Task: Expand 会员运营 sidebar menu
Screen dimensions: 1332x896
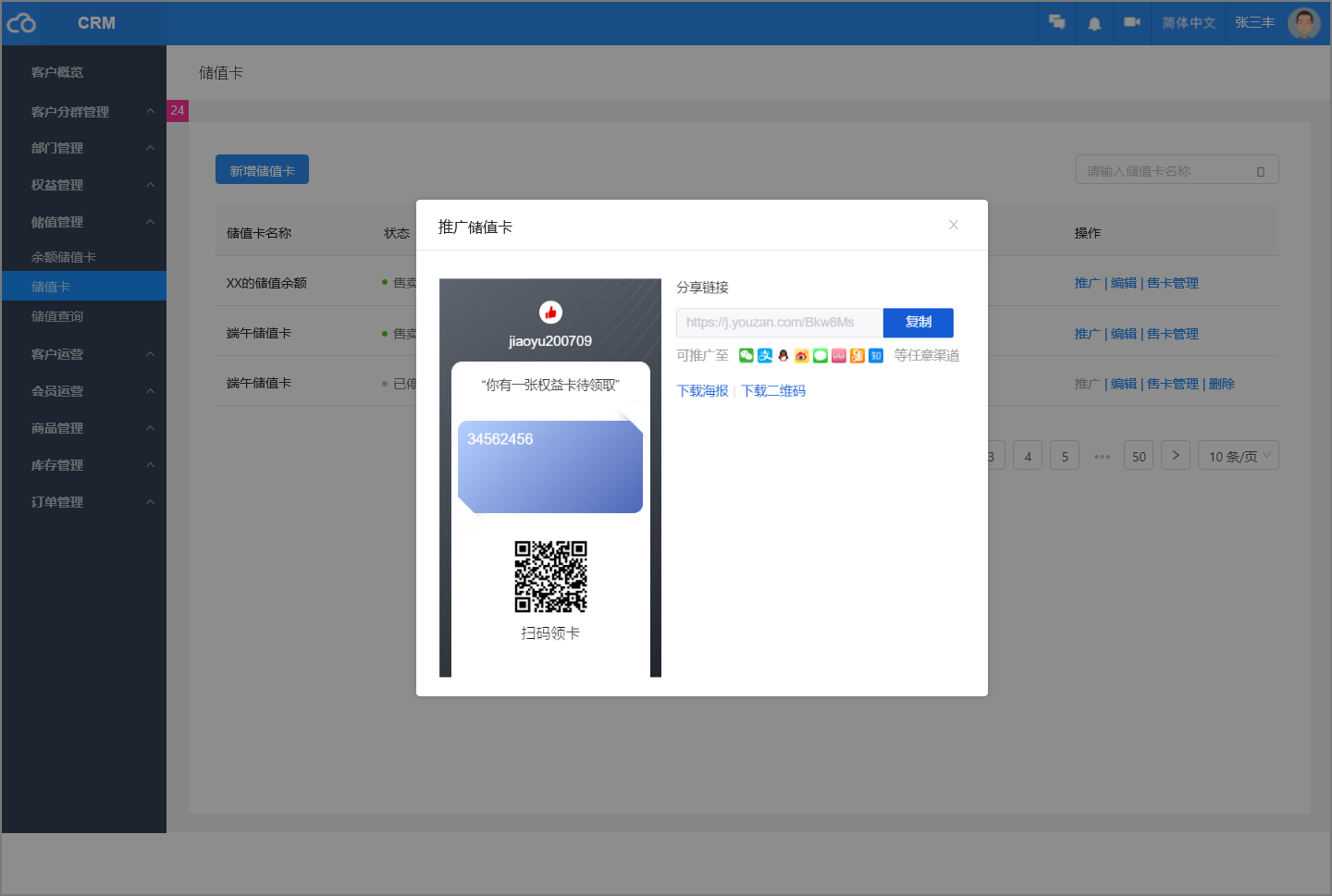Action: [84, 391]
